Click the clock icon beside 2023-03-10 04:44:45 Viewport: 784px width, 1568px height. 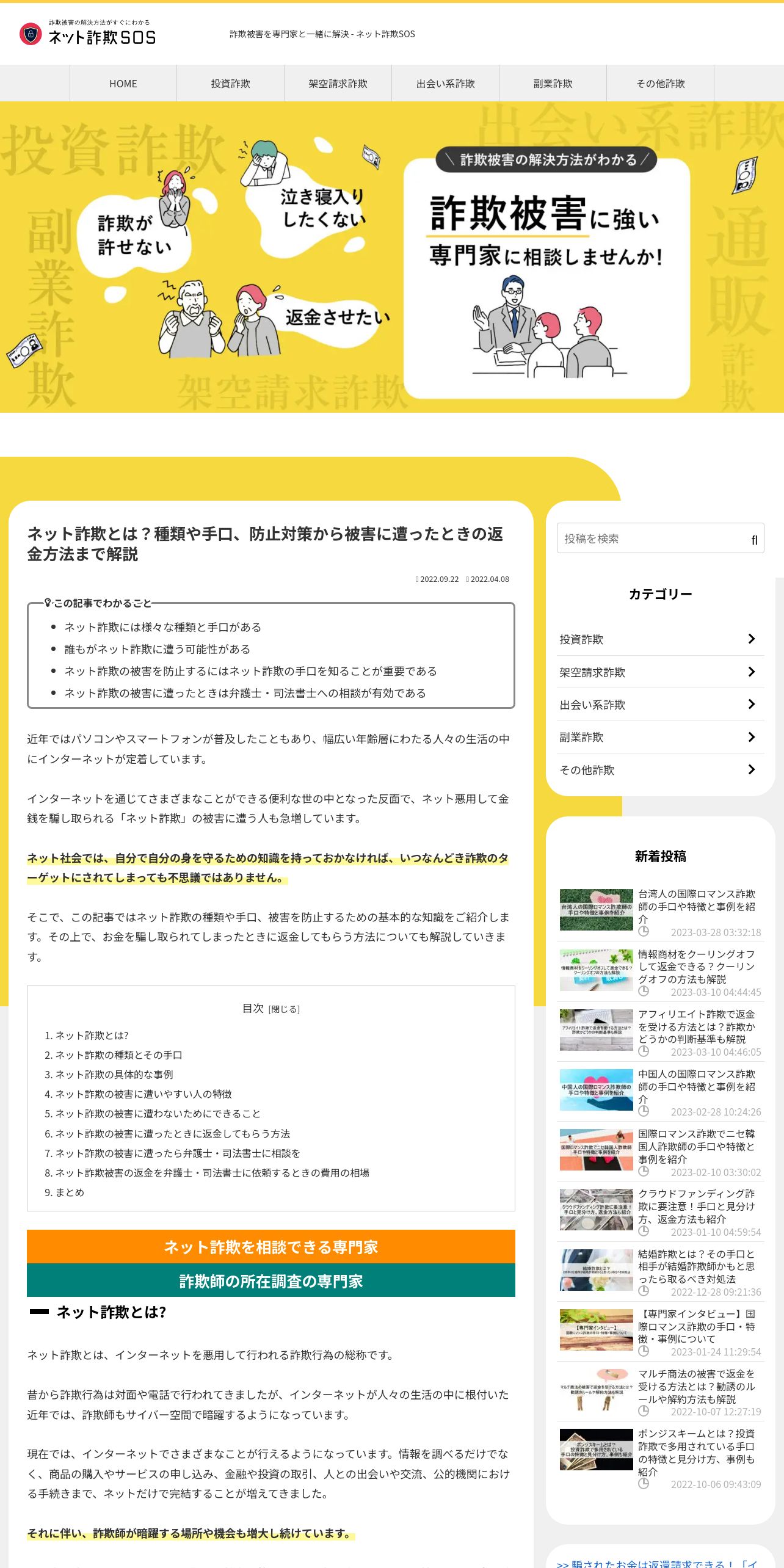pyautogui.click(x=644, y=992)
